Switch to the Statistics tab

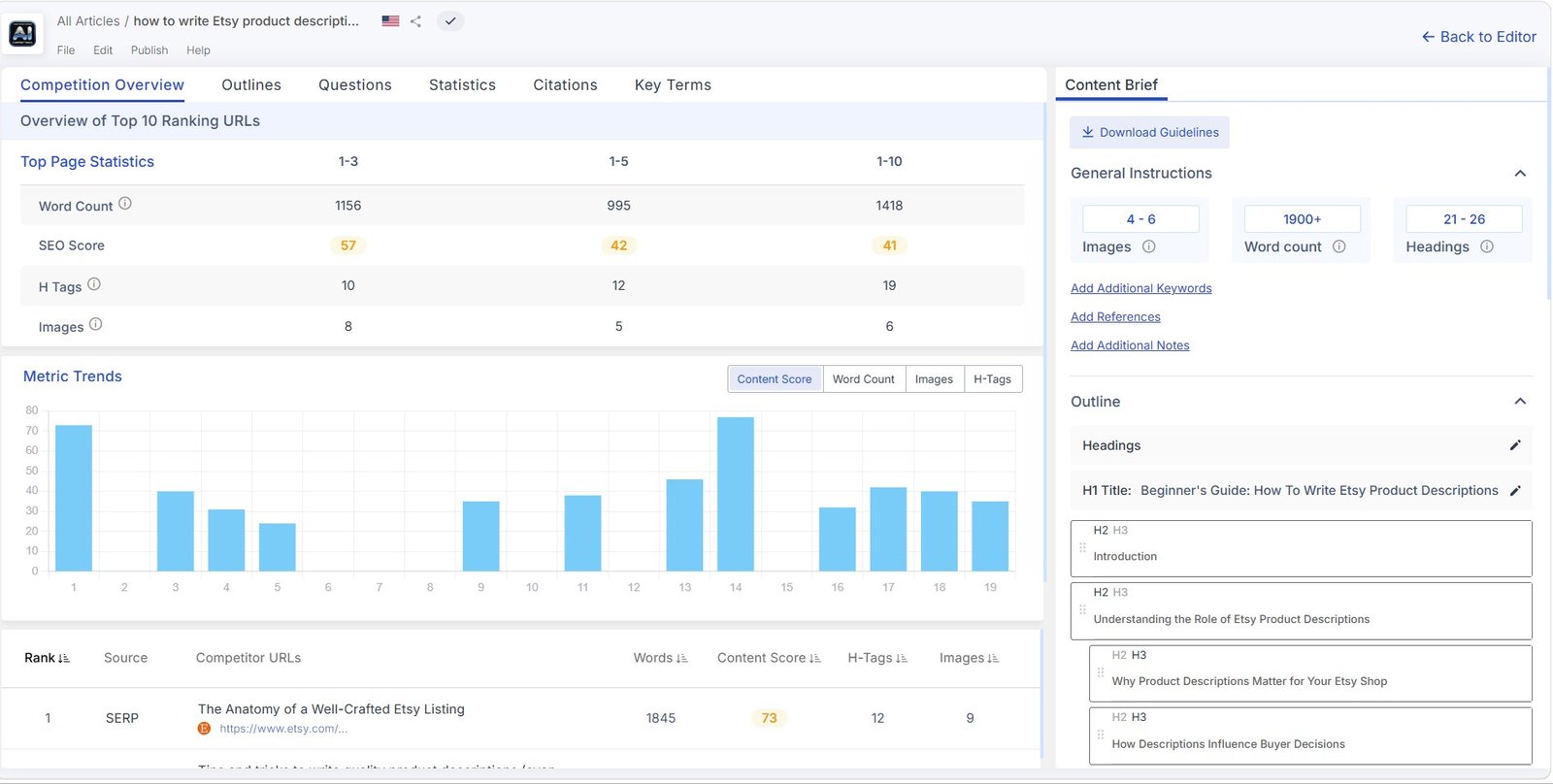462,85
